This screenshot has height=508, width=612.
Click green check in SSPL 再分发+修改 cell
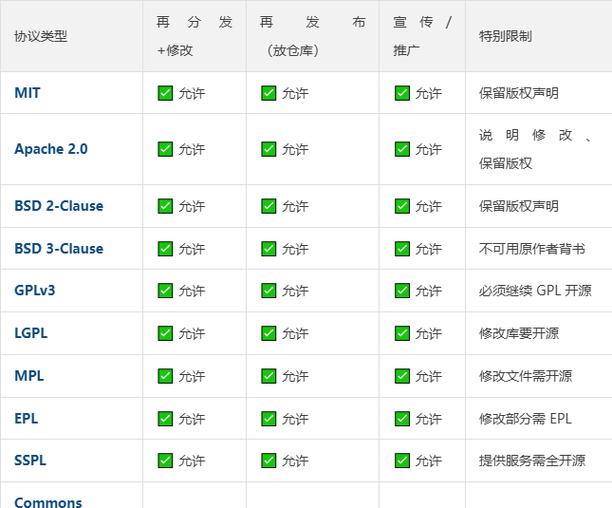pos(165,460)
